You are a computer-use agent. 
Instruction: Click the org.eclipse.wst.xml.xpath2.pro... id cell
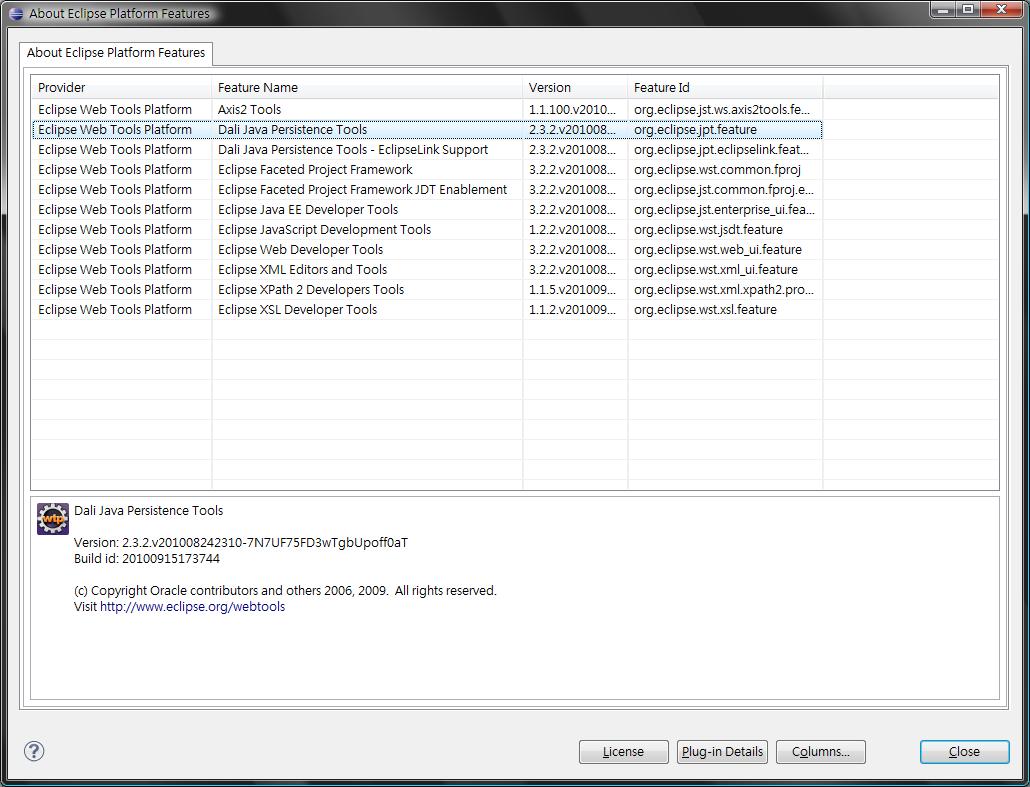click(724, 290)
